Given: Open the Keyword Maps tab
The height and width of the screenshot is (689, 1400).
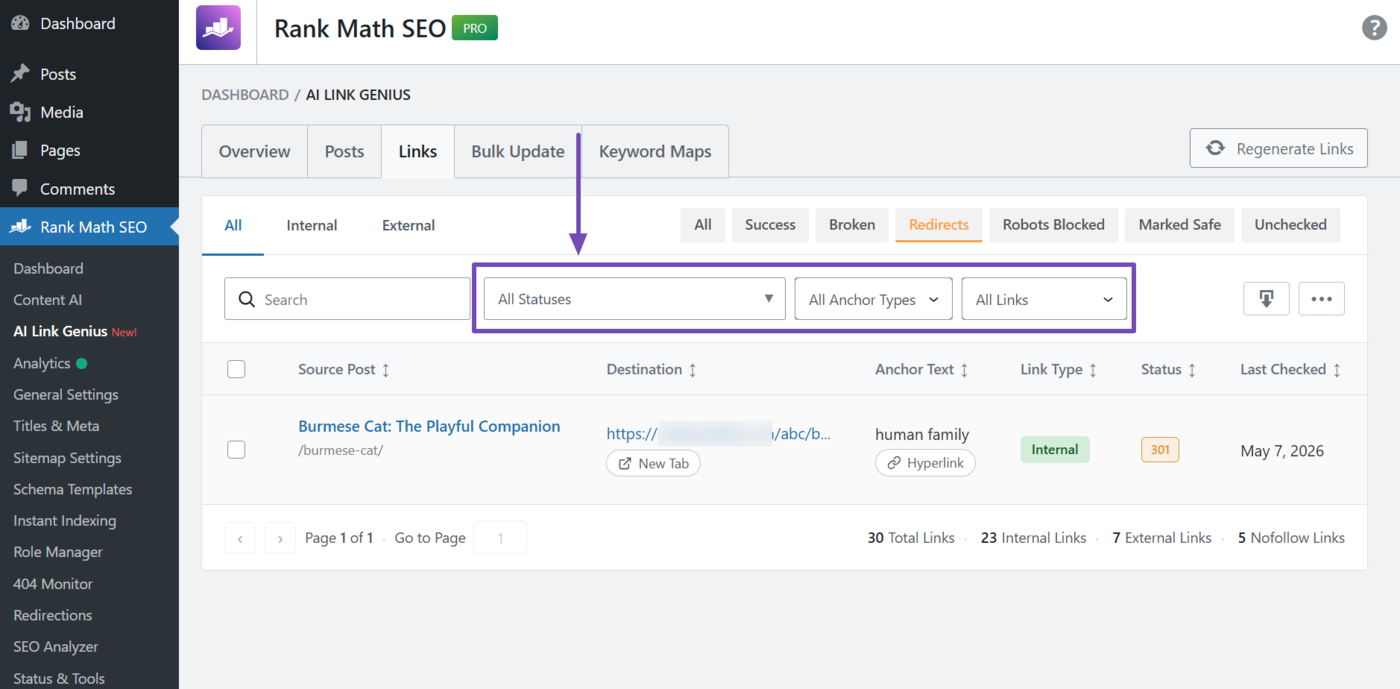Looking at the screenshot, I should click(x=655, y=151).
